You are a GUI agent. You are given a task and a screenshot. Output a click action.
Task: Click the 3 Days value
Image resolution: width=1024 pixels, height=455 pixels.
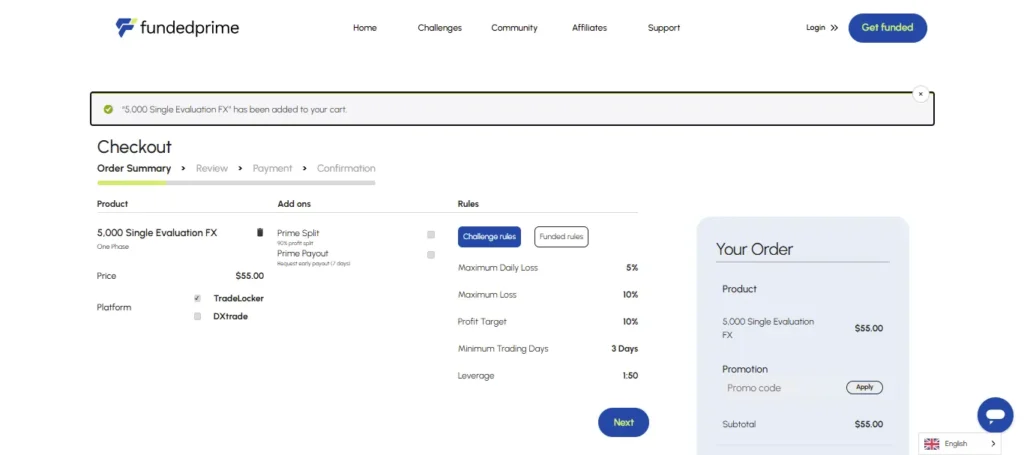pyautogui.click(x=624, y=349)
